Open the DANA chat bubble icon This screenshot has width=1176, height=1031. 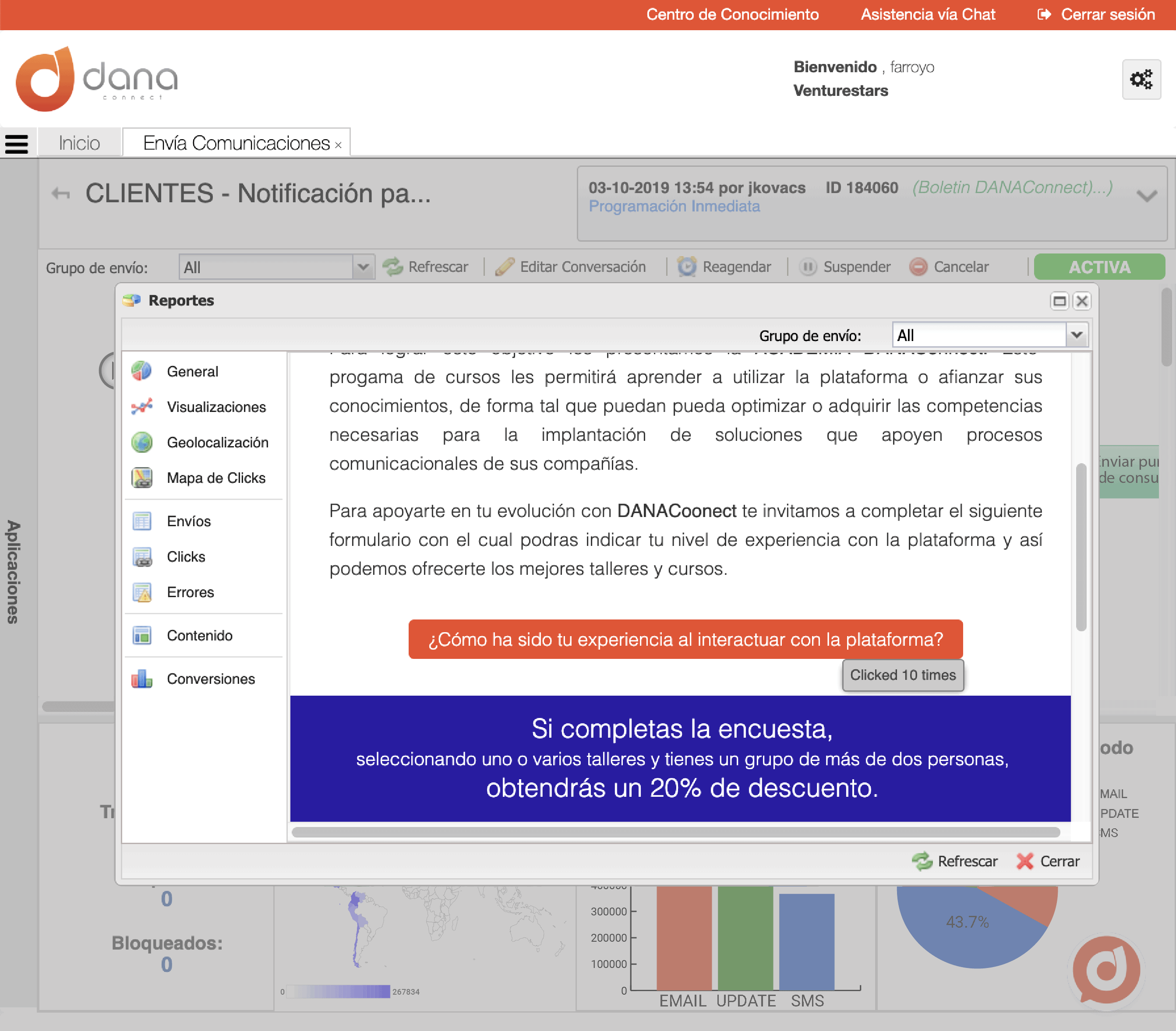(1107, 970)
